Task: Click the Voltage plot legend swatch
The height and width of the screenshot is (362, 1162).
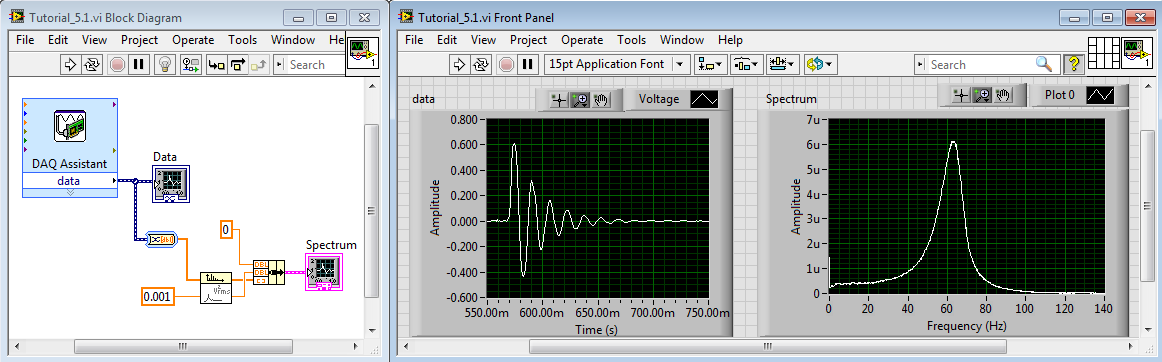Action: click(x=703, y=99)
